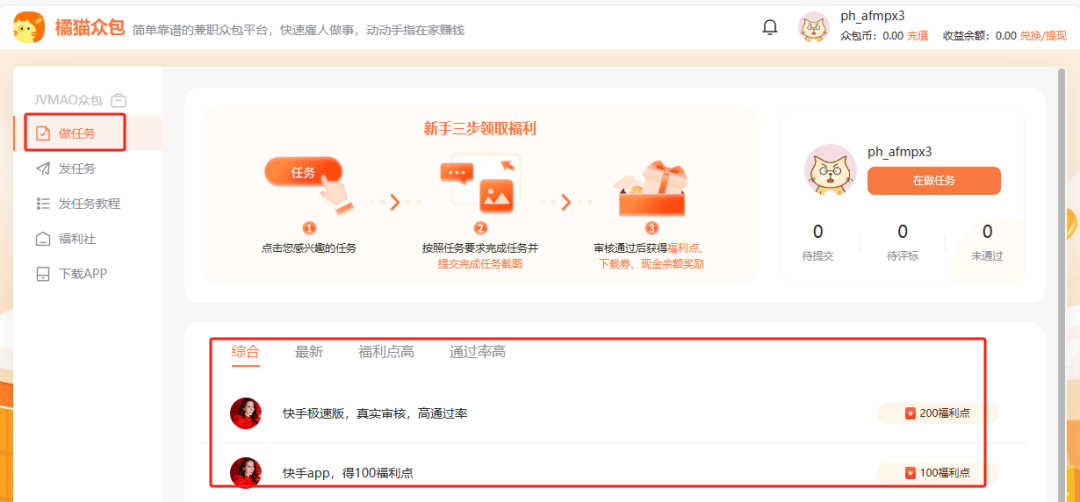Click the 福利社 shop icon
This screenshot has width=1080, height=502.
(43, 240)
